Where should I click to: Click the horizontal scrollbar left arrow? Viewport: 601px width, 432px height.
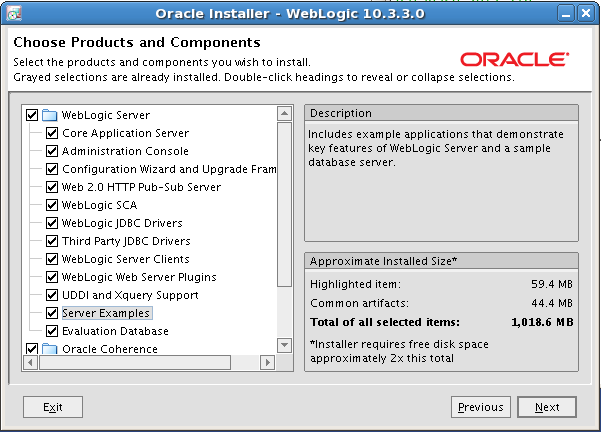click(x=30, y=362)
